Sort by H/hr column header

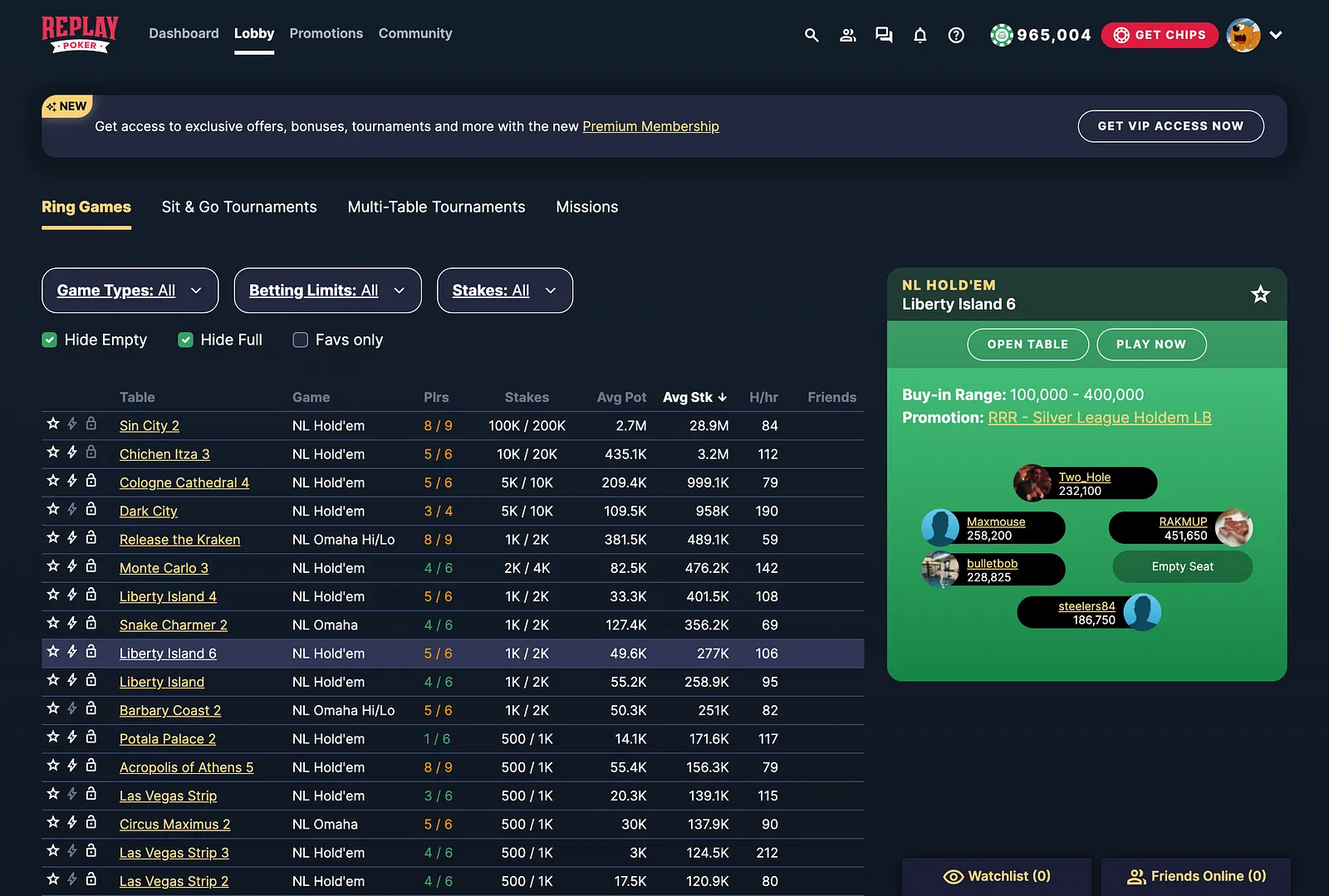tap(763, 397)
